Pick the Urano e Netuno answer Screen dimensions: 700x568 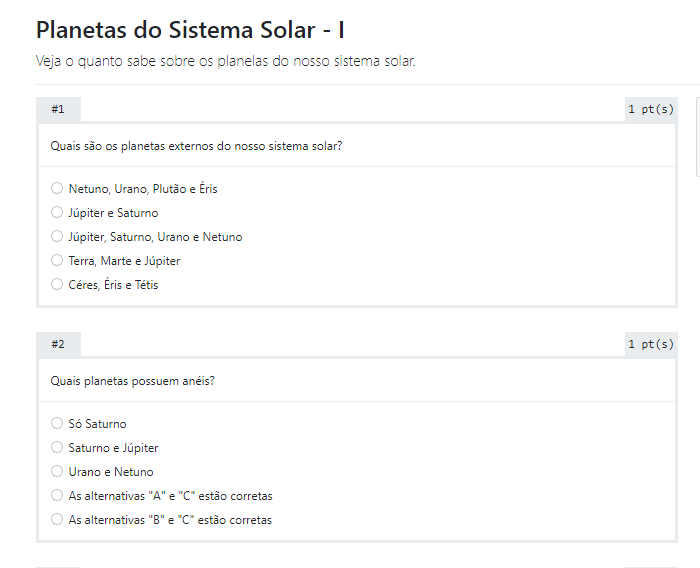pos(57,472)
